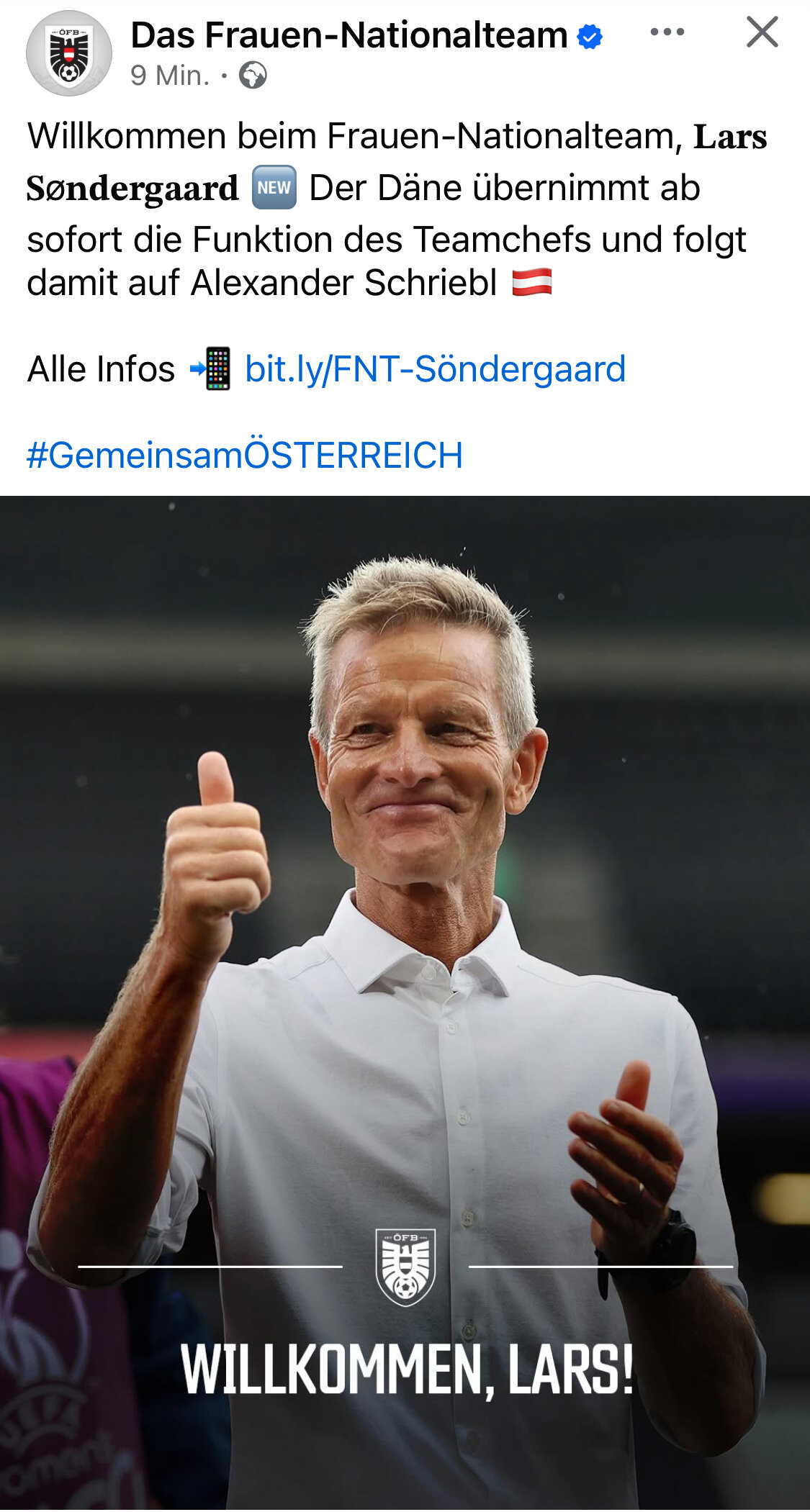Open the ÖFB profile picture avatar

[x=69, y=53]
